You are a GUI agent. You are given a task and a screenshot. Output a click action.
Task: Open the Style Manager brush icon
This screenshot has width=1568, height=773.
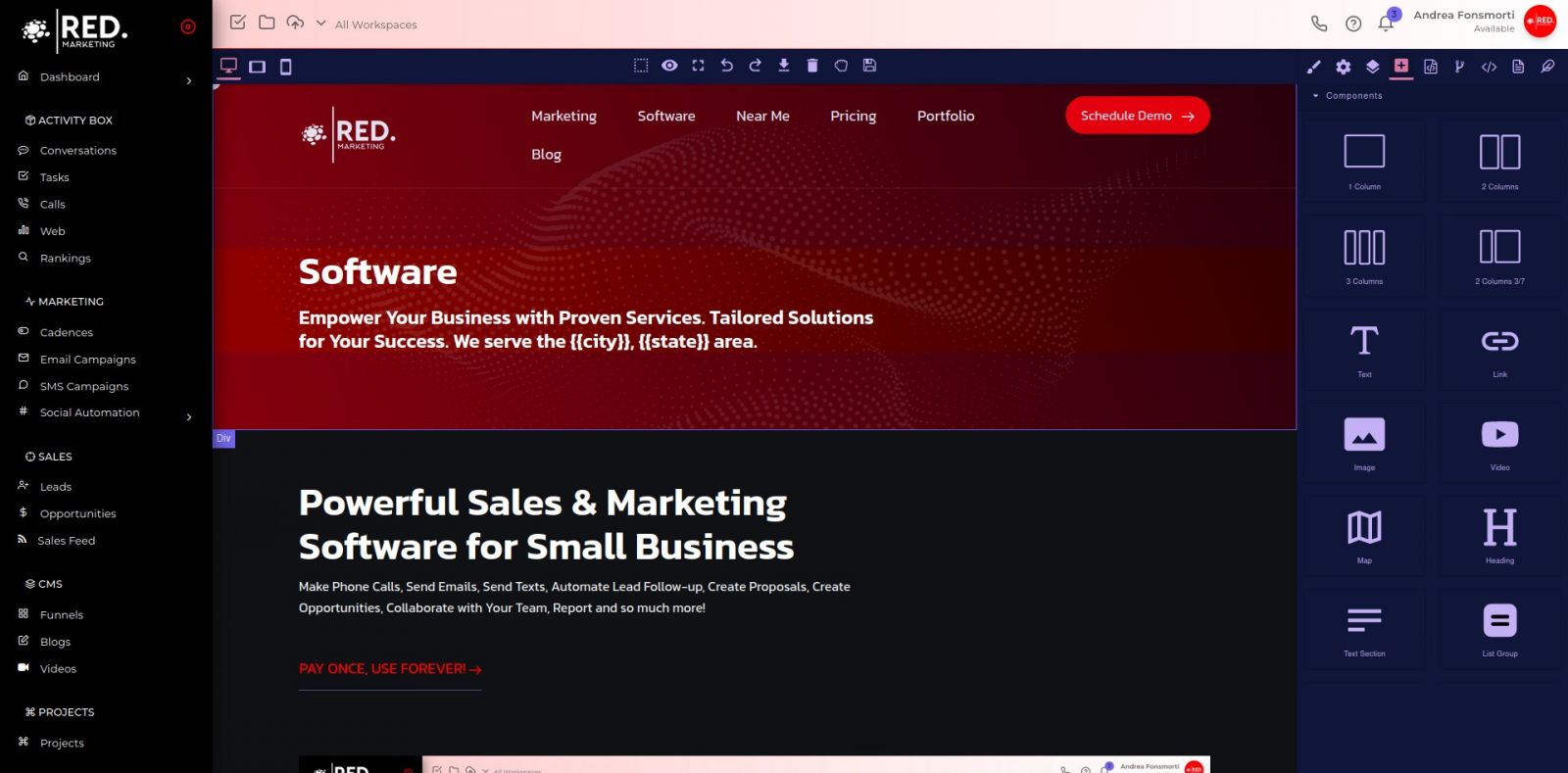pyautogui.click(x=1313, y=67)
